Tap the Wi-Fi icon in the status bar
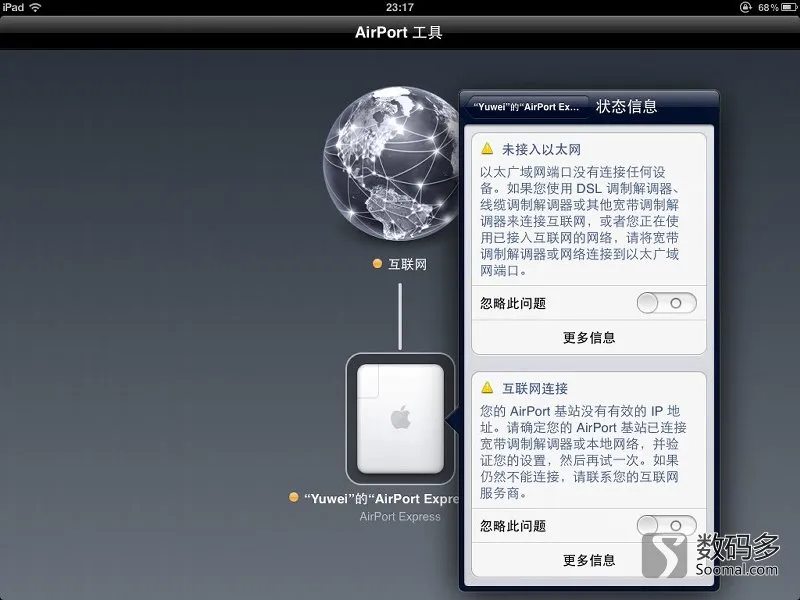The width and height of the screenshot is (800, 600). tap(35, 7)
